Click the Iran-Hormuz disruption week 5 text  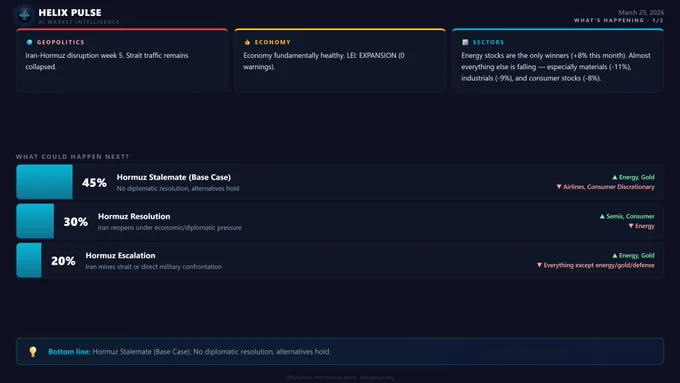click(107, 61)
